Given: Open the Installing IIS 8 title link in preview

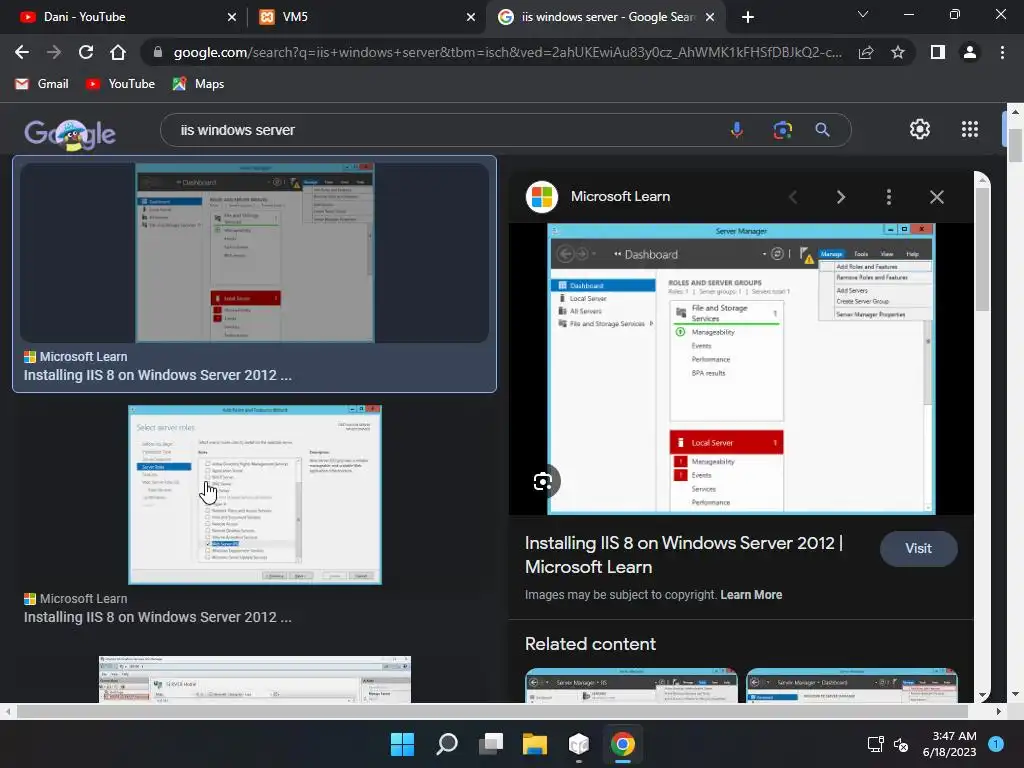Looking at the screenshot, I should coord(683,555).
